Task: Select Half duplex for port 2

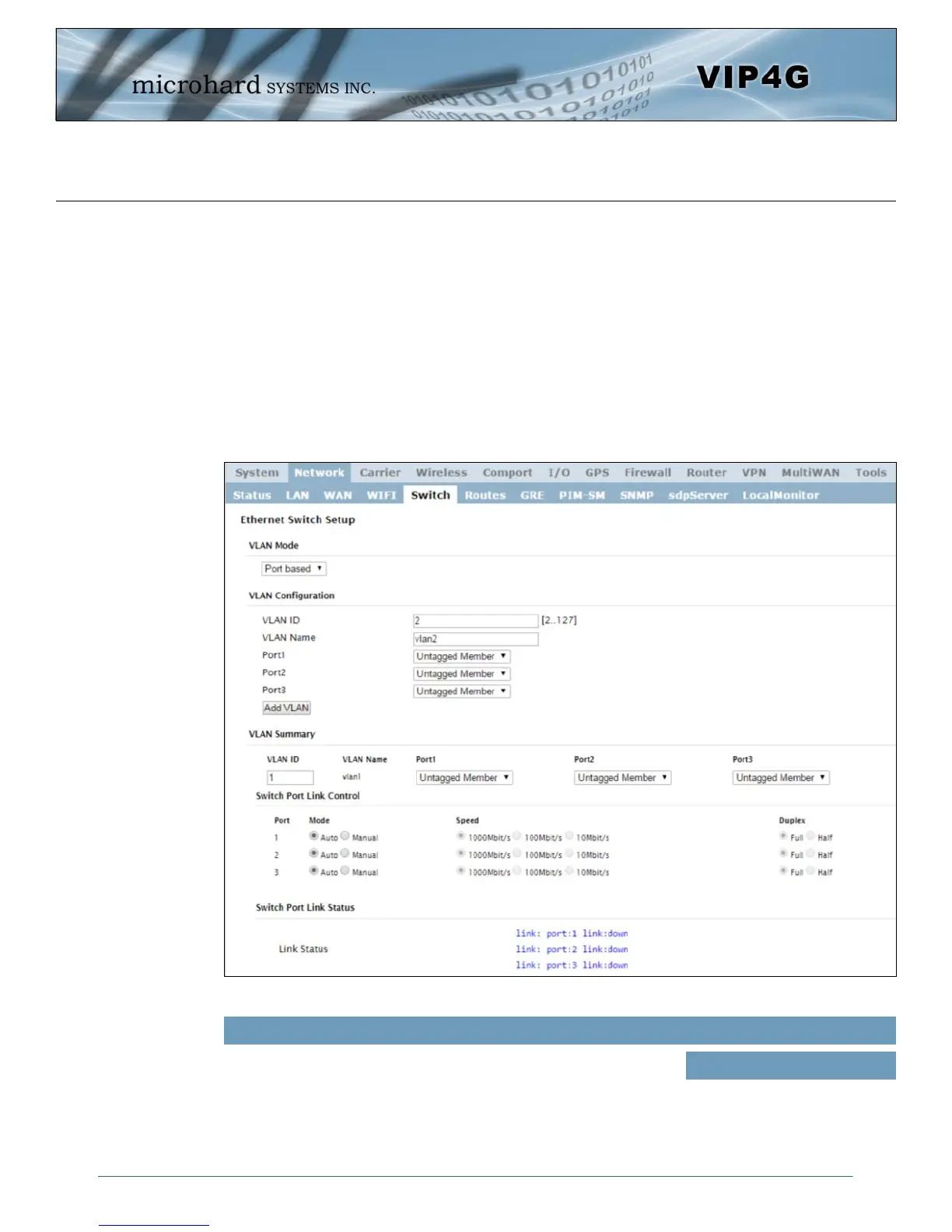Action: coord(810,853)
